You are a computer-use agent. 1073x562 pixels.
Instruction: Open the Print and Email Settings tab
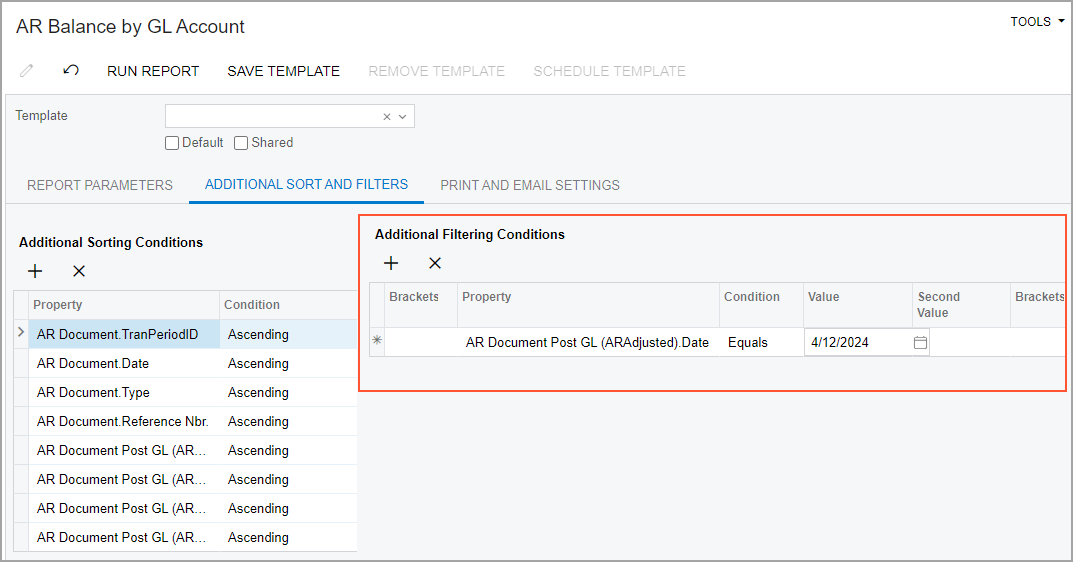530,185
